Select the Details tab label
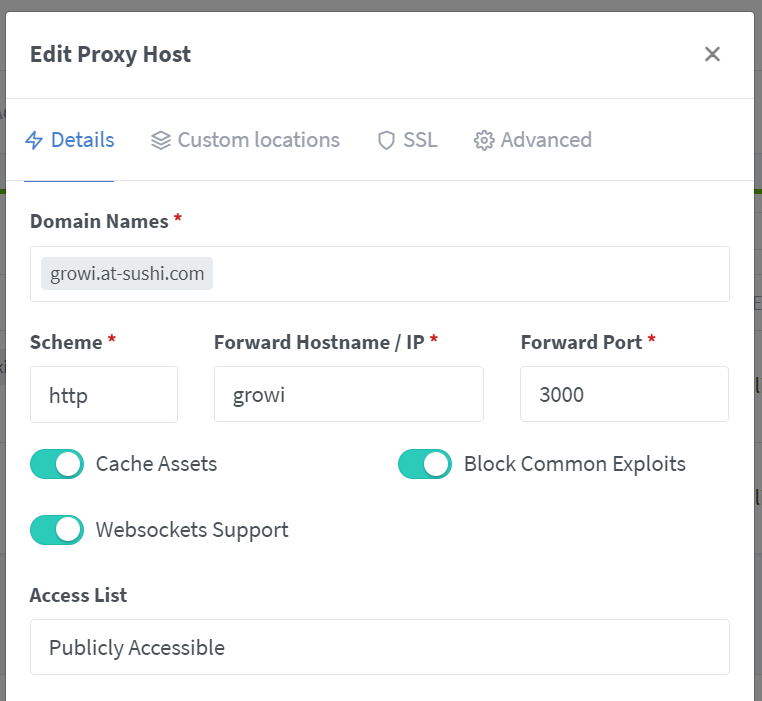 pos(83,140)
